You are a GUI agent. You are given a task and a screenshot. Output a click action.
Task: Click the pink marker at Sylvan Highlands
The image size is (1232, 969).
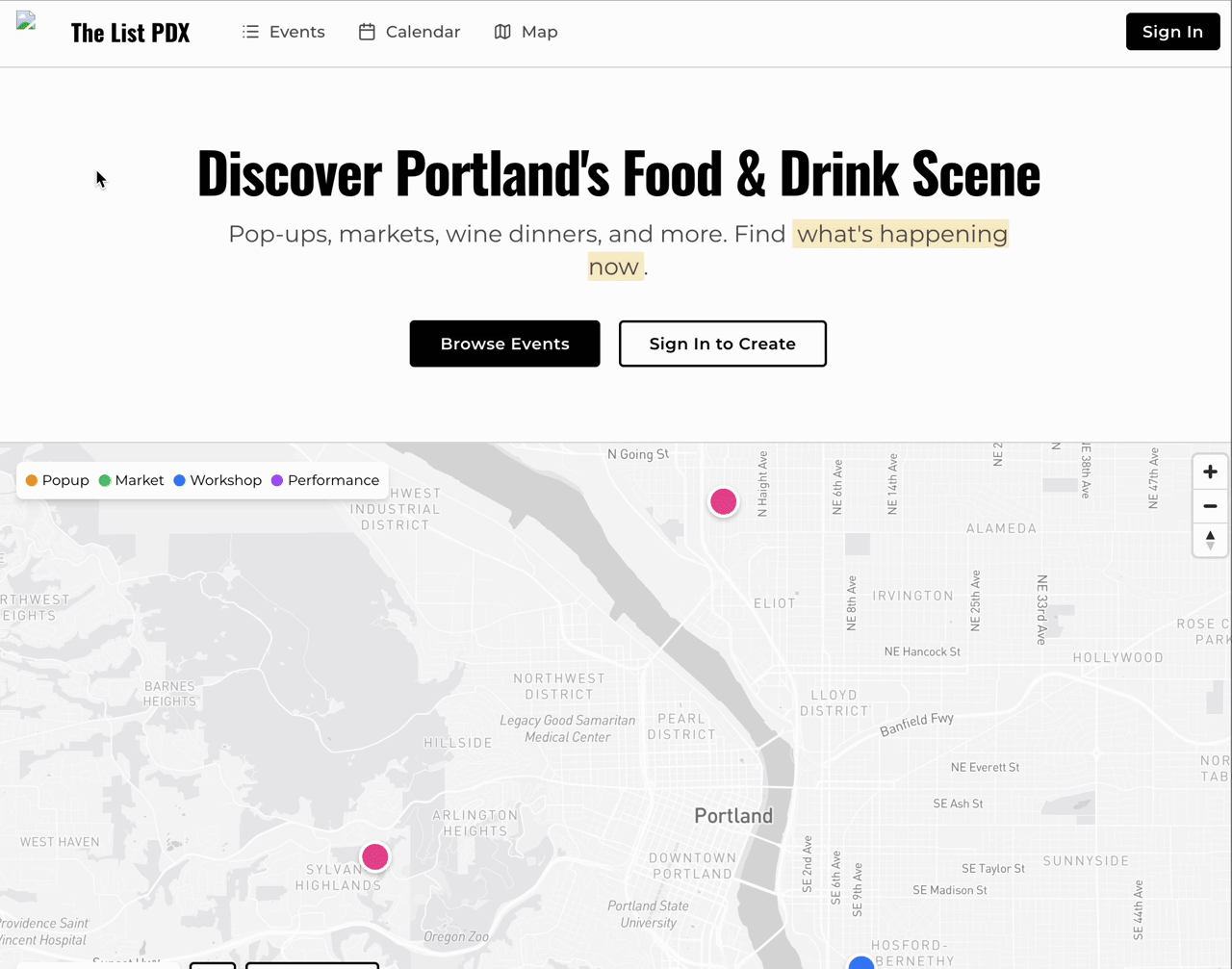[x=374, y=856]
